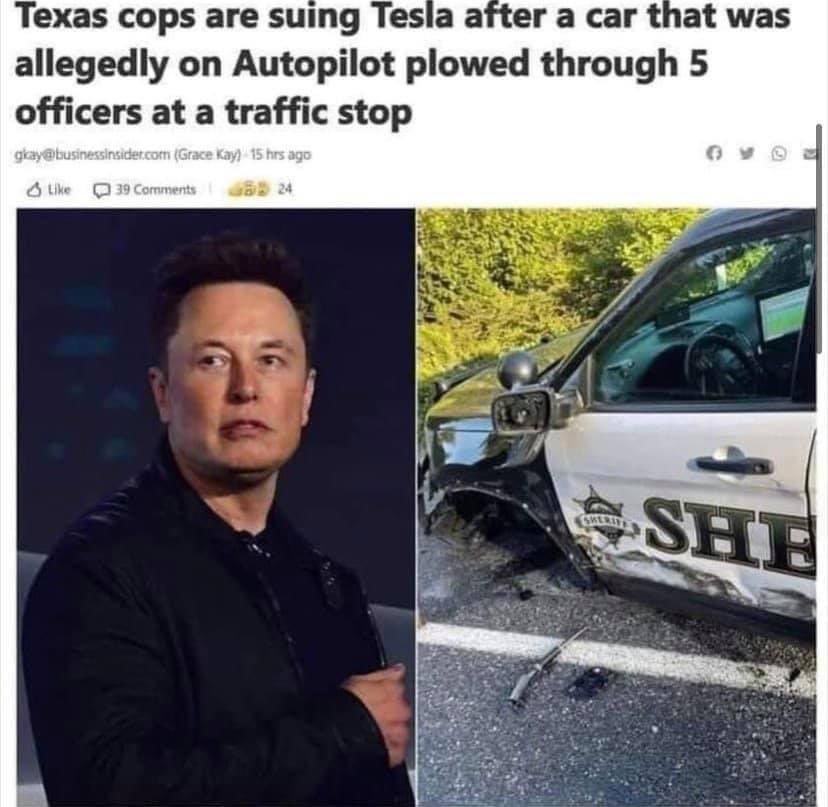Open the photo of man in black jacket
Screen dimensions: 828x807
click(x=215, y=507)
